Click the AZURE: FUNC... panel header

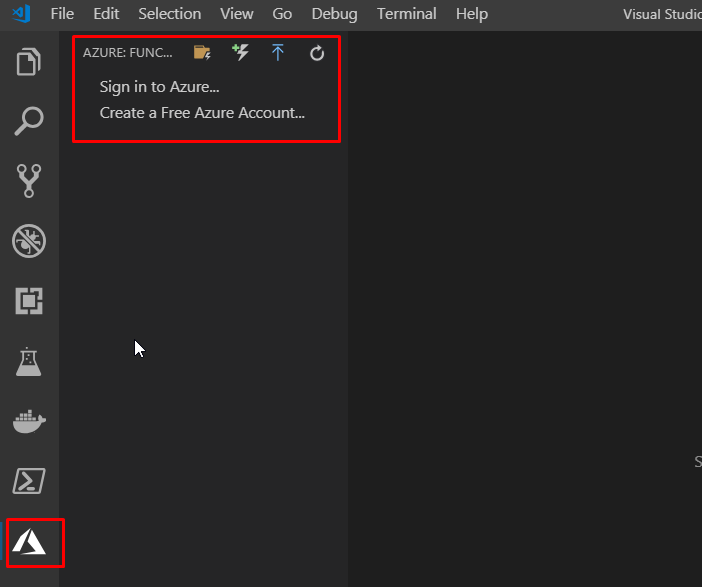pos(128,52)
